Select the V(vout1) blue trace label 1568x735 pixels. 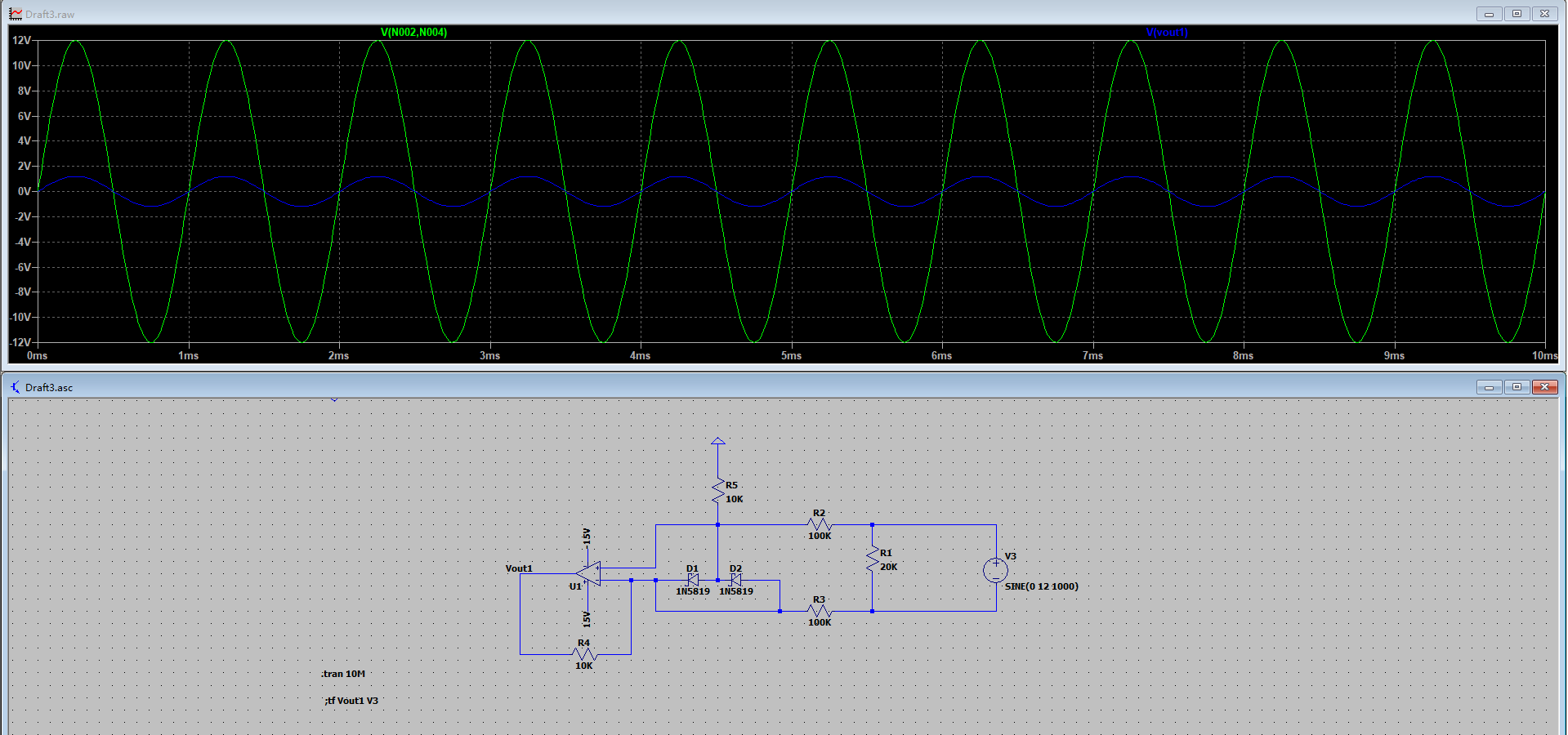[x=1167, y=33]
